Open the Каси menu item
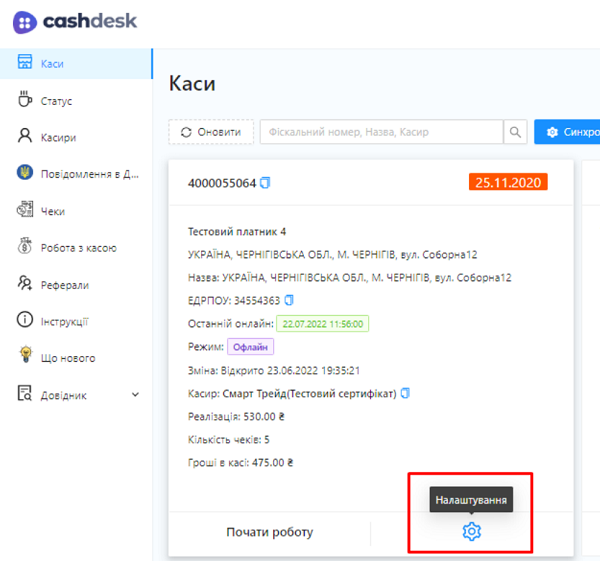 (x=52, y=63)
